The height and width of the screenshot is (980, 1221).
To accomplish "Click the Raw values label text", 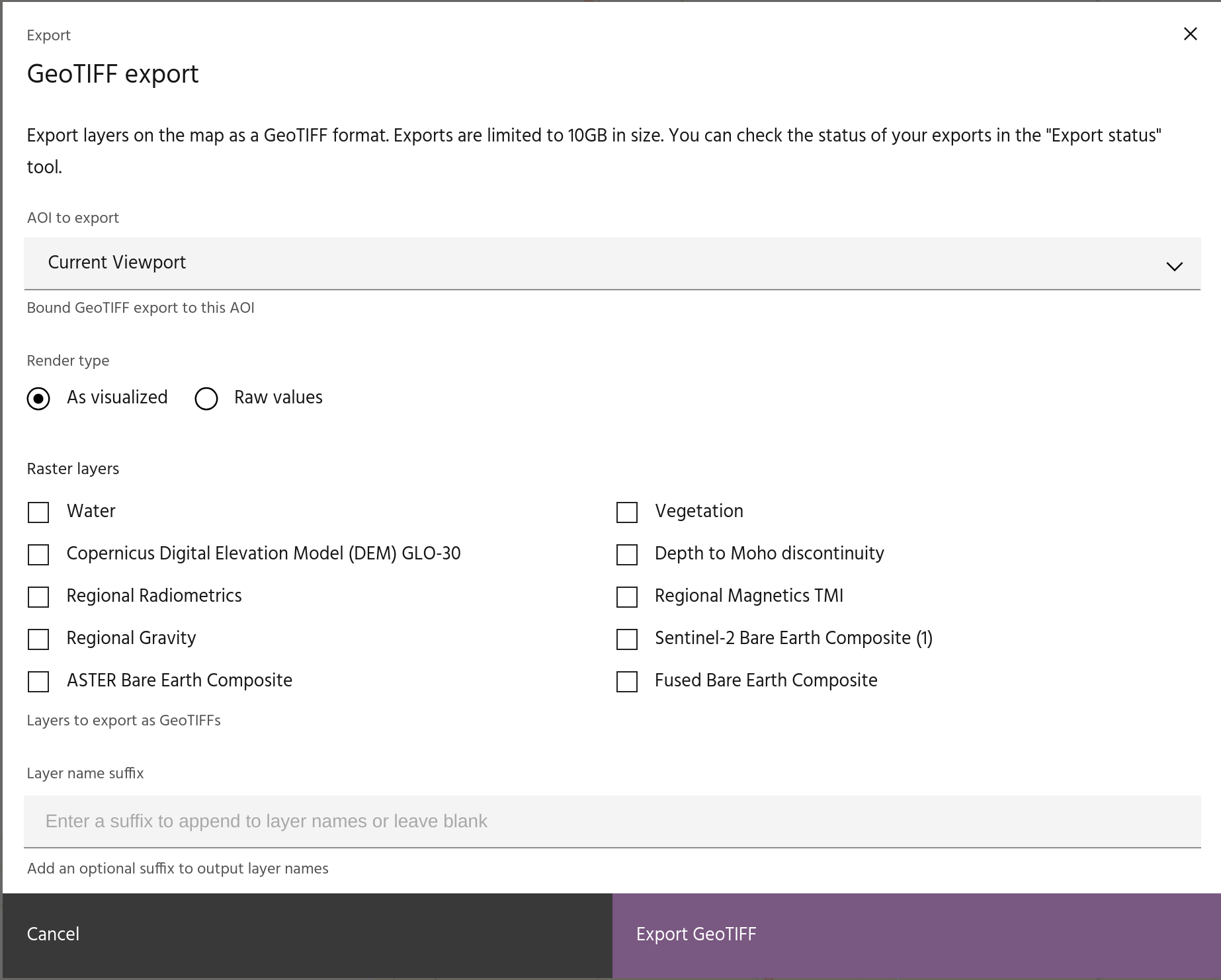I will pos(278,397).
